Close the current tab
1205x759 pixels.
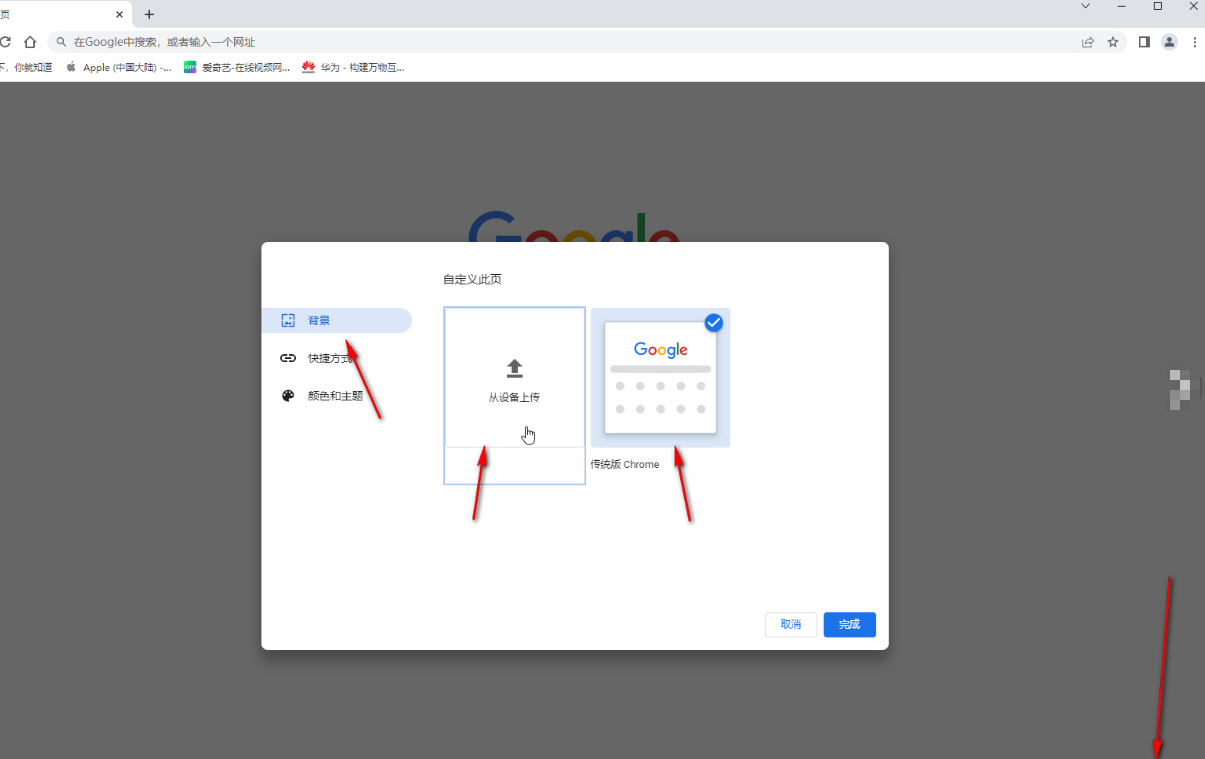120,14
